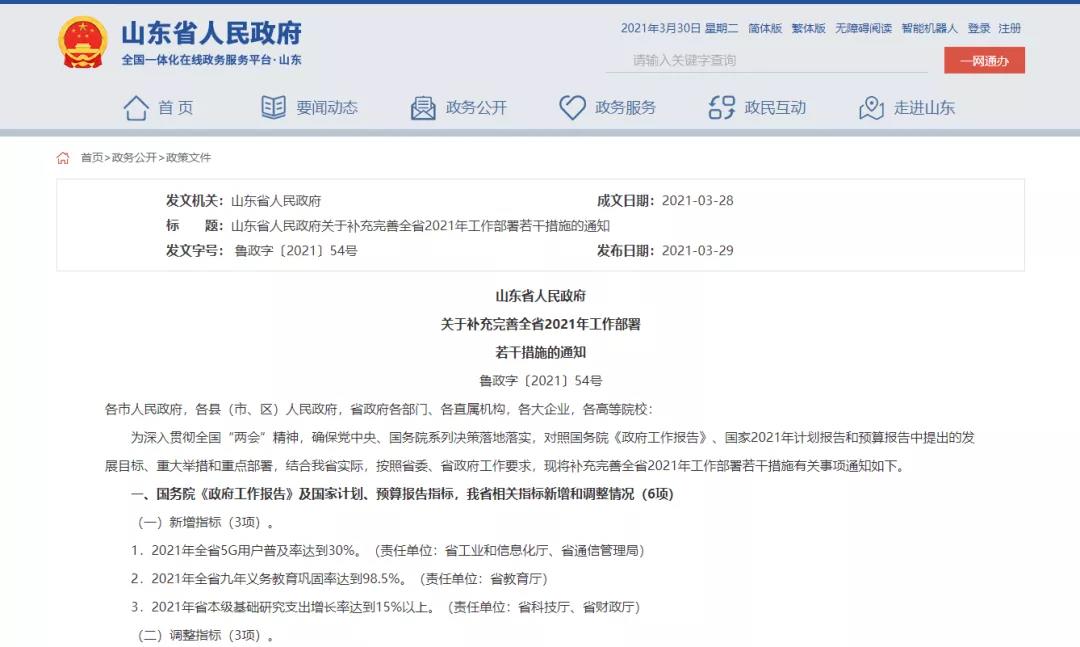Image resolution: width=1080 pixels, height=647 pixels.
Task: Click the small breadcrumb home icon
Action: tap(63, 158)
